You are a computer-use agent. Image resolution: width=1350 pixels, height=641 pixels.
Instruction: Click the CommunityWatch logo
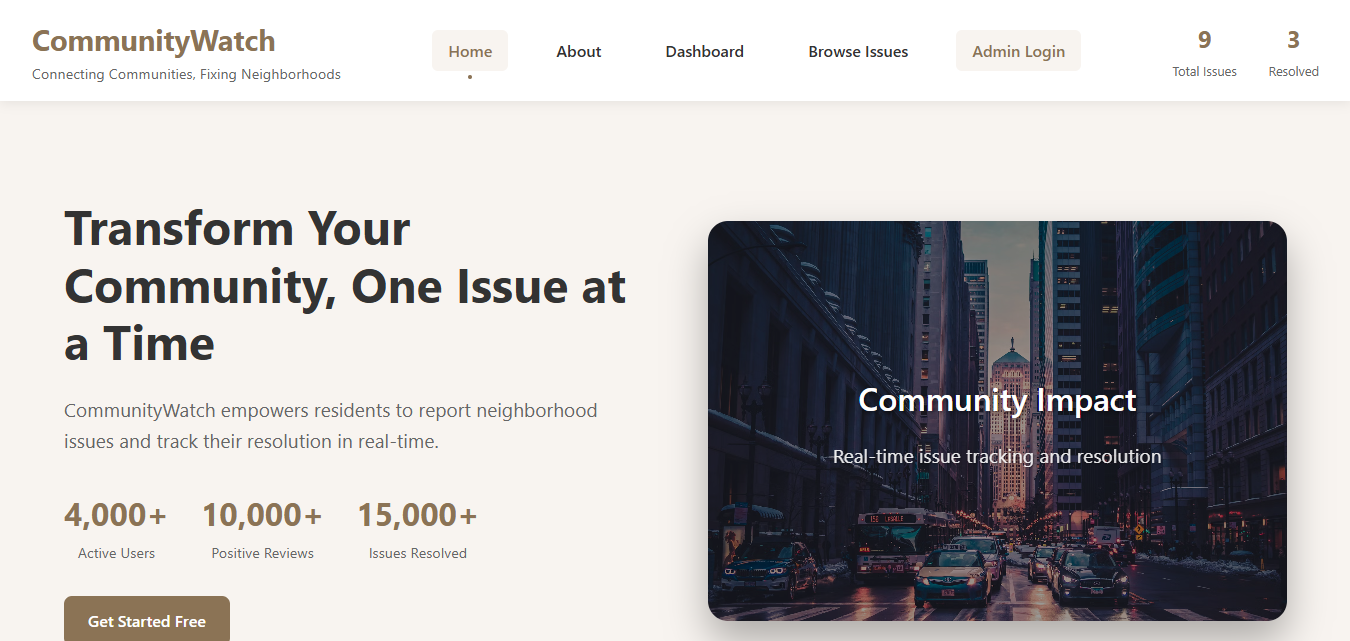click(153, 40)
